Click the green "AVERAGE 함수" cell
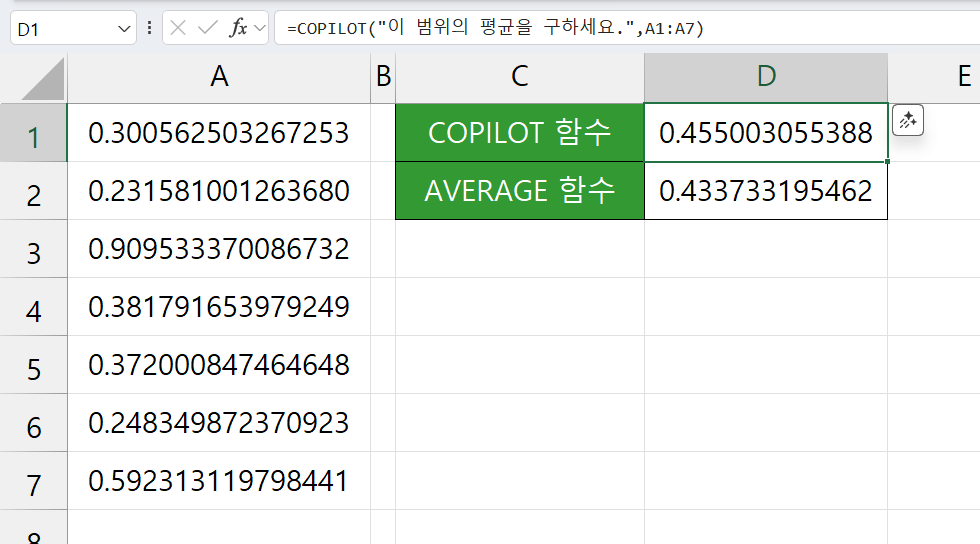The image size is (980, 544). (x=519, y=190)
